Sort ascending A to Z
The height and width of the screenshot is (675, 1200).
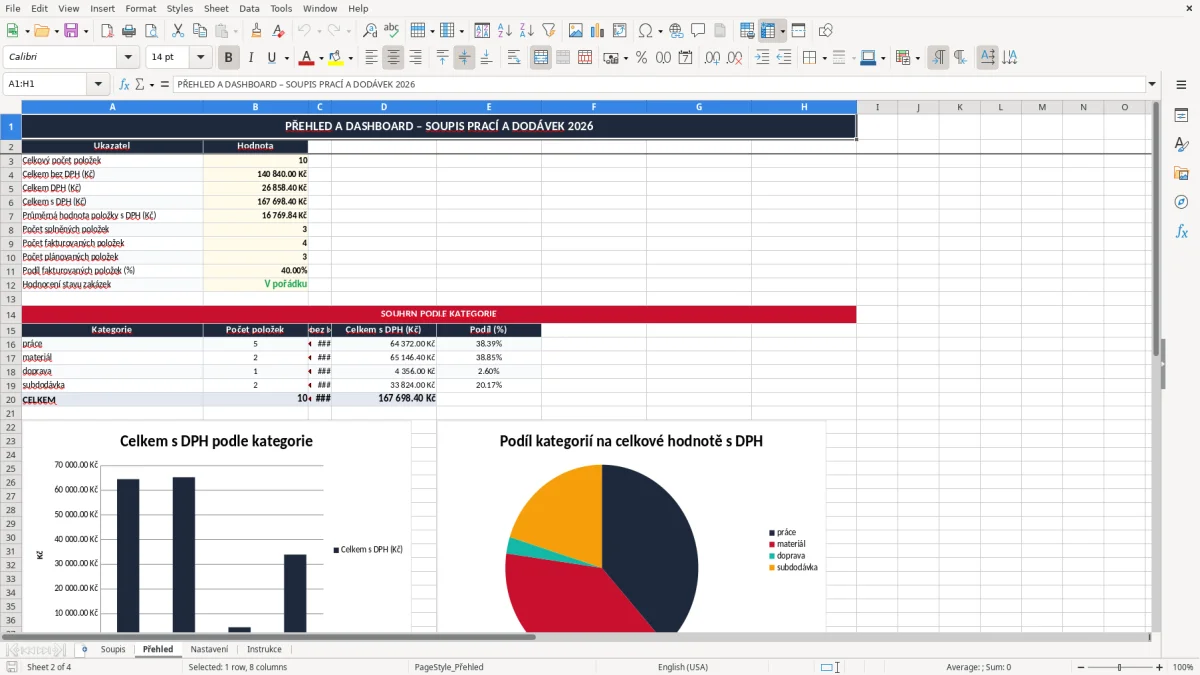(x=504, y=31)
